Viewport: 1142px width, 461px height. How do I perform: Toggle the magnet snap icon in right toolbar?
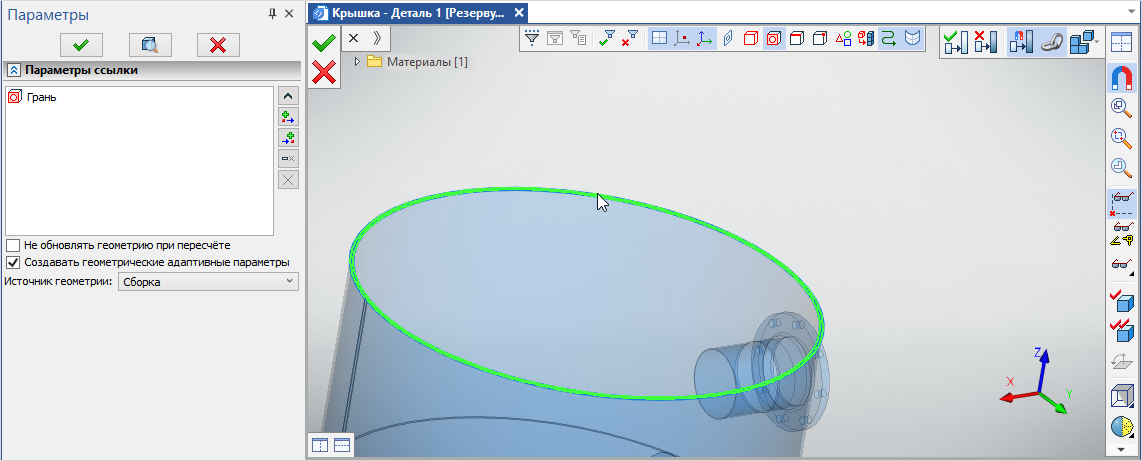point(1121,80)
